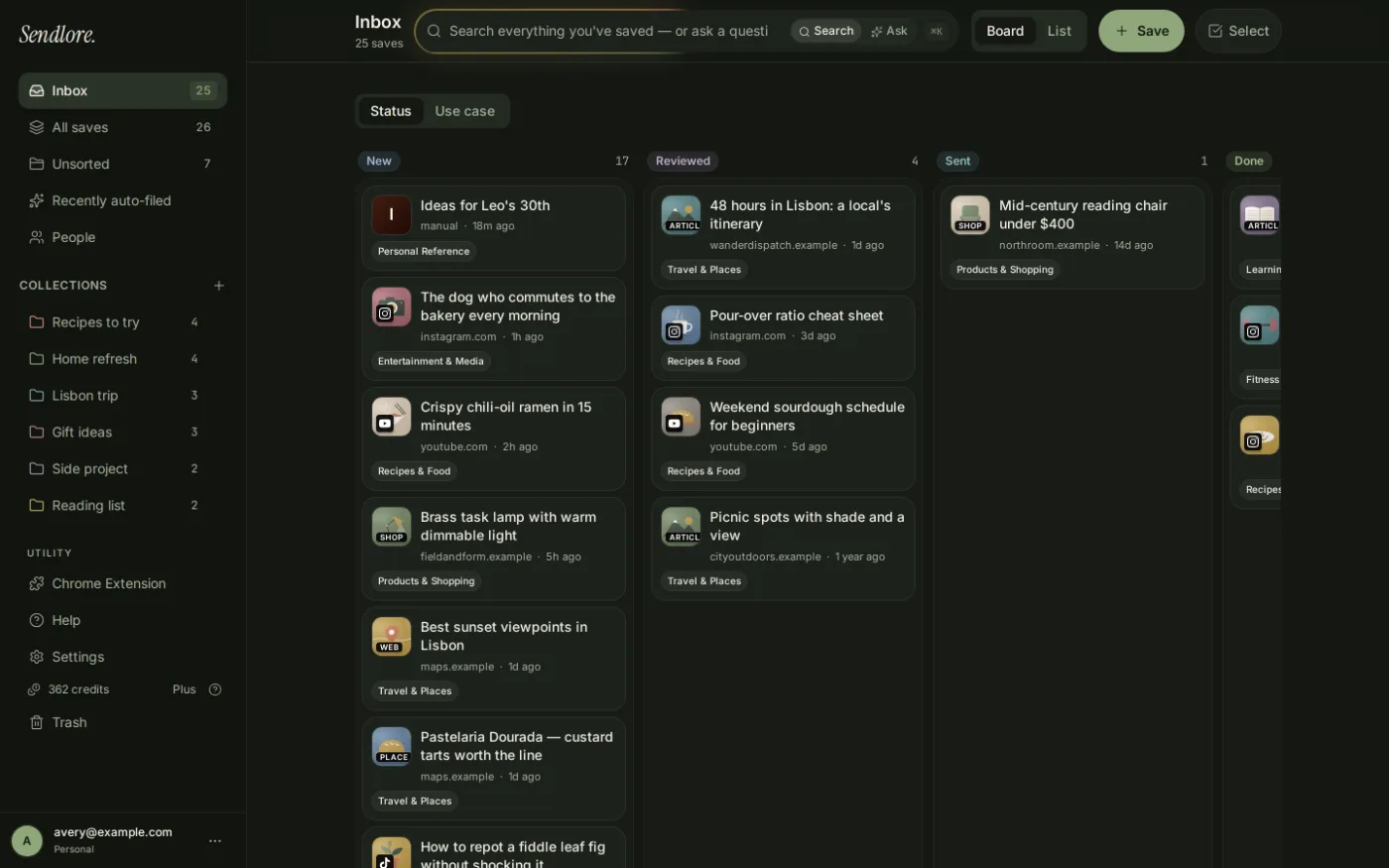1389x868 pixels.
Task: Open Ideas for Leo's 30th card
Action: coord(494,228)
